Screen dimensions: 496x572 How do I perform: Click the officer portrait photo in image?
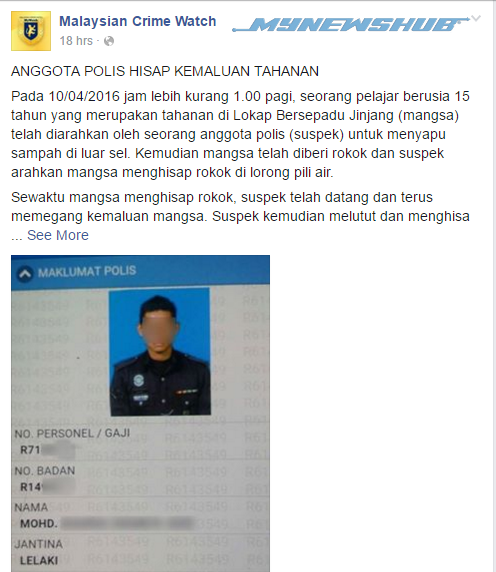coord(160,352)
